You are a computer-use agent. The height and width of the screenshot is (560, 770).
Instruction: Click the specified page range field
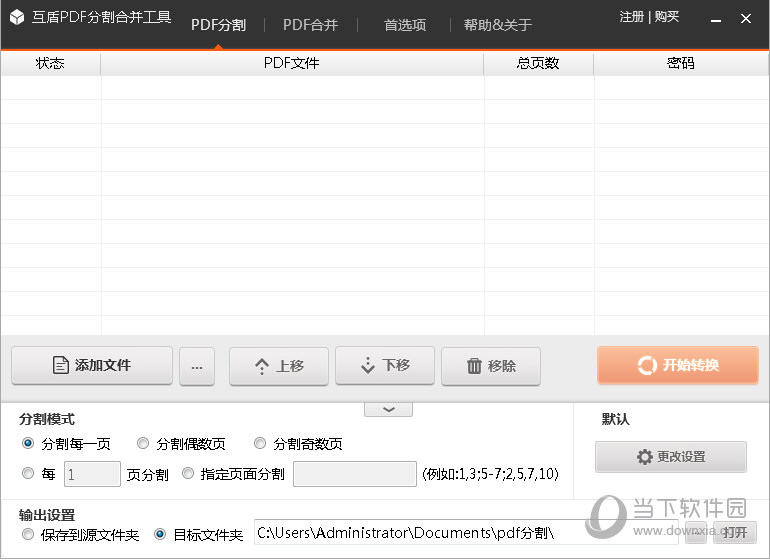[x=355, y=474]
